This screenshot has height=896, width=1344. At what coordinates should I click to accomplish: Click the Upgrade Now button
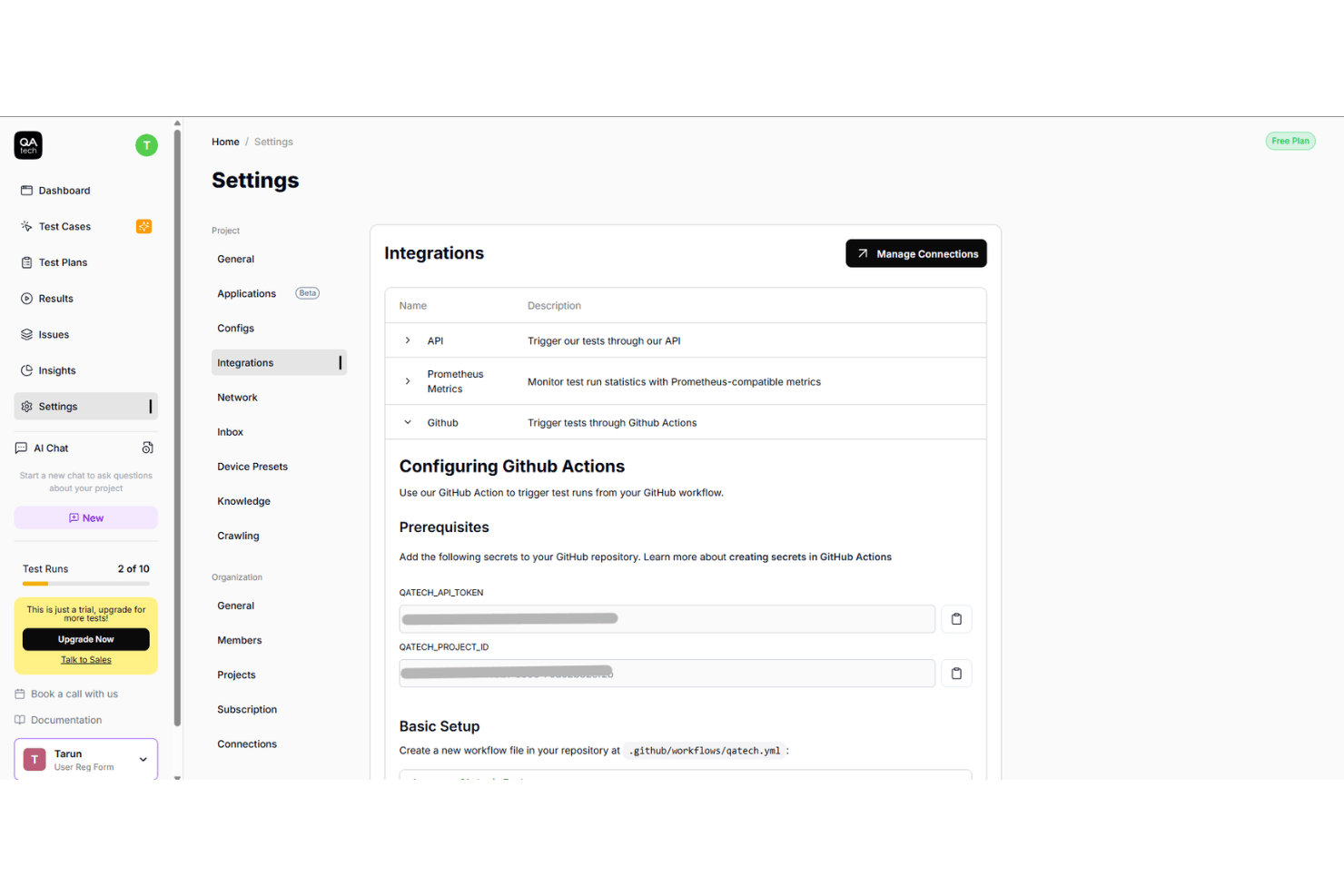pos(85,639)
